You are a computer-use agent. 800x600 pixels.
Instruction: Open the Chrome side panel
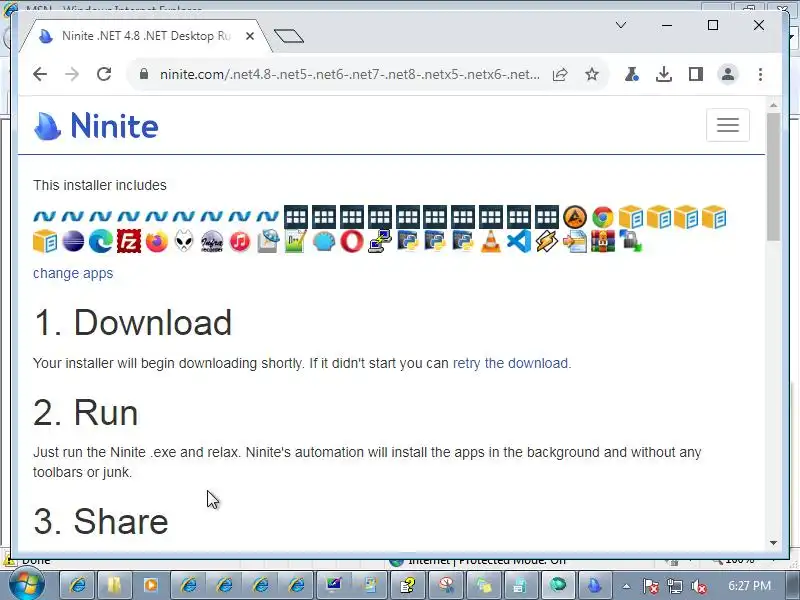(696, 74)
